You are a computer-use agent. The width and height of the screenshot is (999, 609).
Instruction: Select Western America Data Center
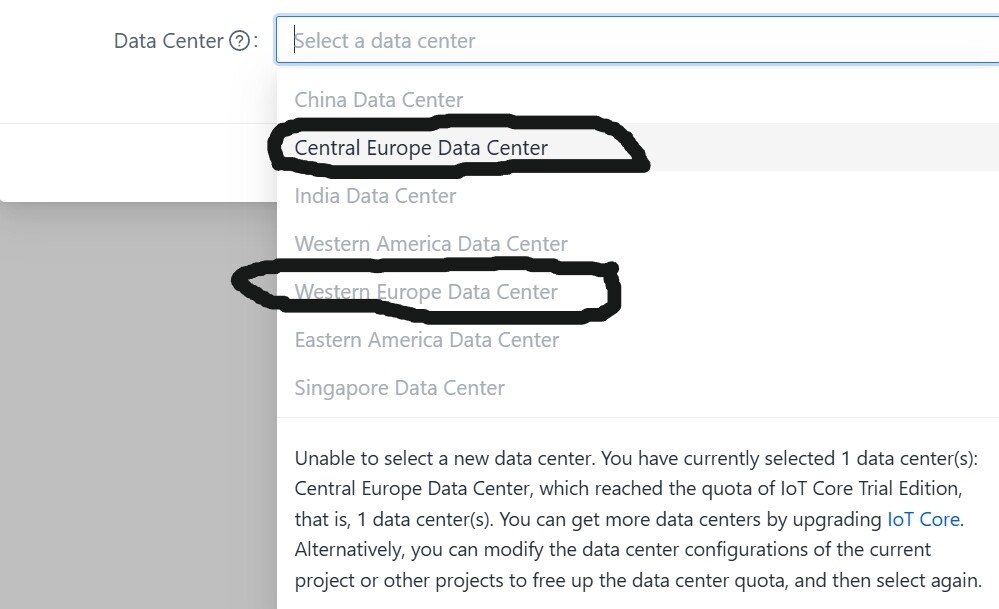click(x=431, y=244)
